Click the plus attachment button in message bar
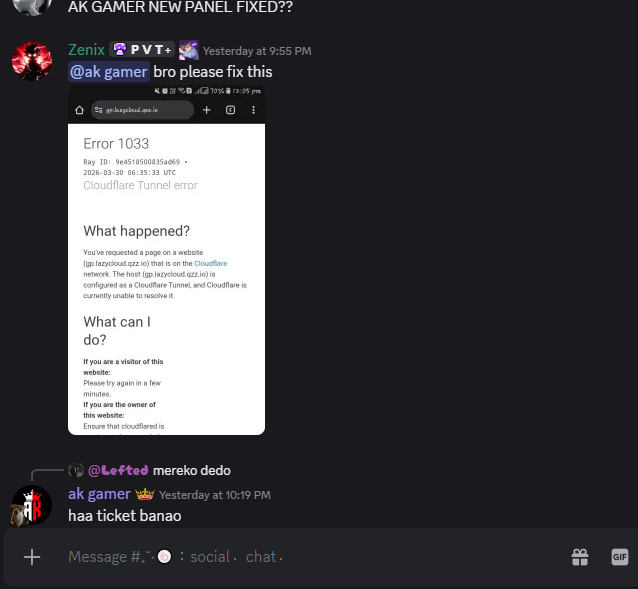Screen dimensions: 638x589 32,557
